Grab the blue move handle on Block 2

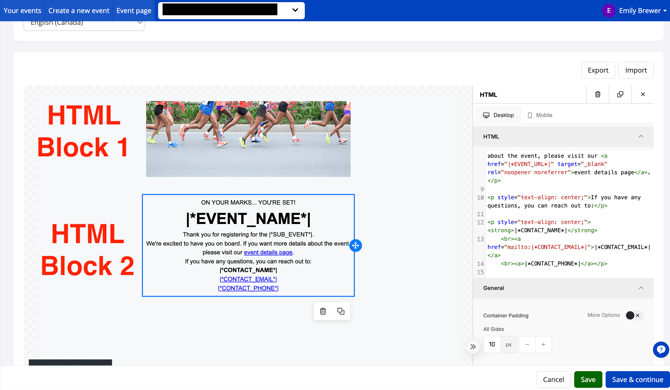coord(356,246)
